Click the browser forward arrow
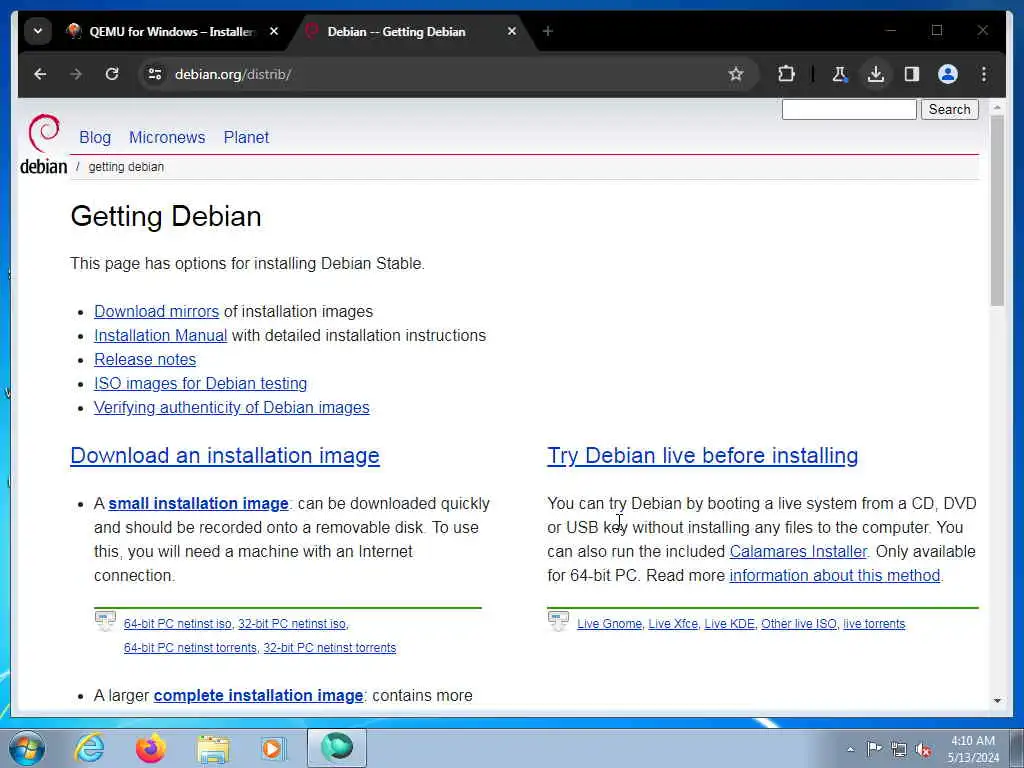Screen dimensions: 1024x768 pos(76,74)
